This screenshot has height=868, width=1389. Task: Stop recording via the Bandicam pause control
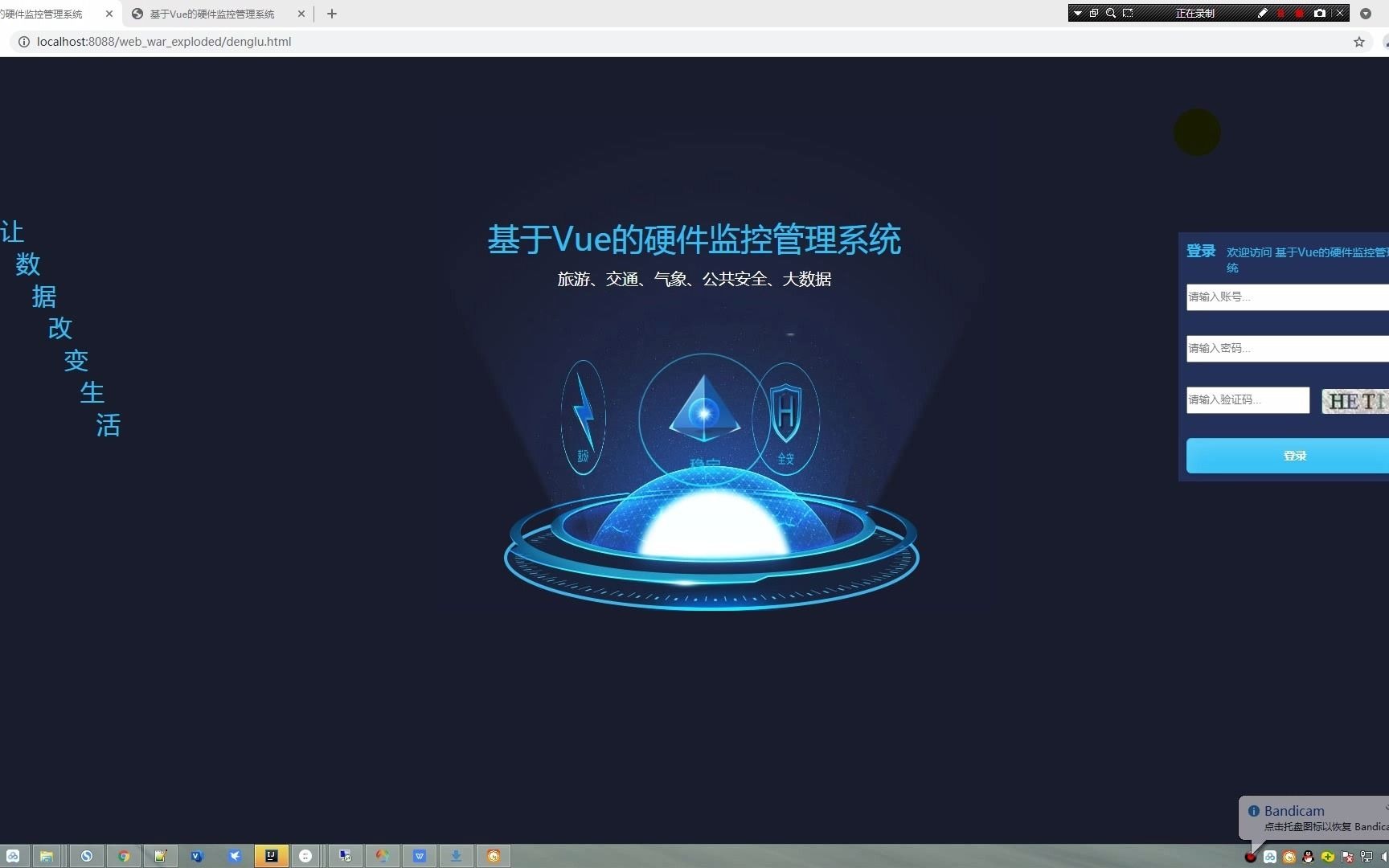coord(1281,13)
